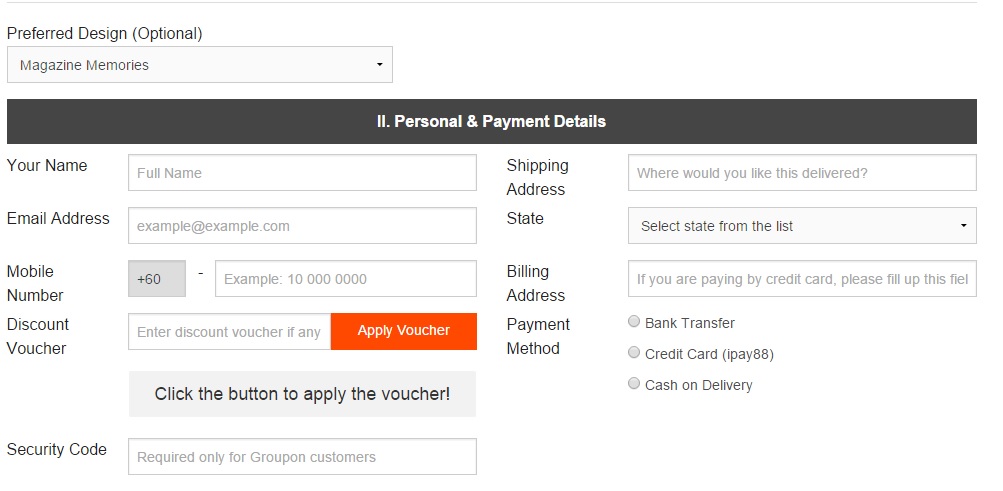Screen dimensions: 1003x491
Task: Pick Cash on Delivery radio button
Action: point(634,384)
